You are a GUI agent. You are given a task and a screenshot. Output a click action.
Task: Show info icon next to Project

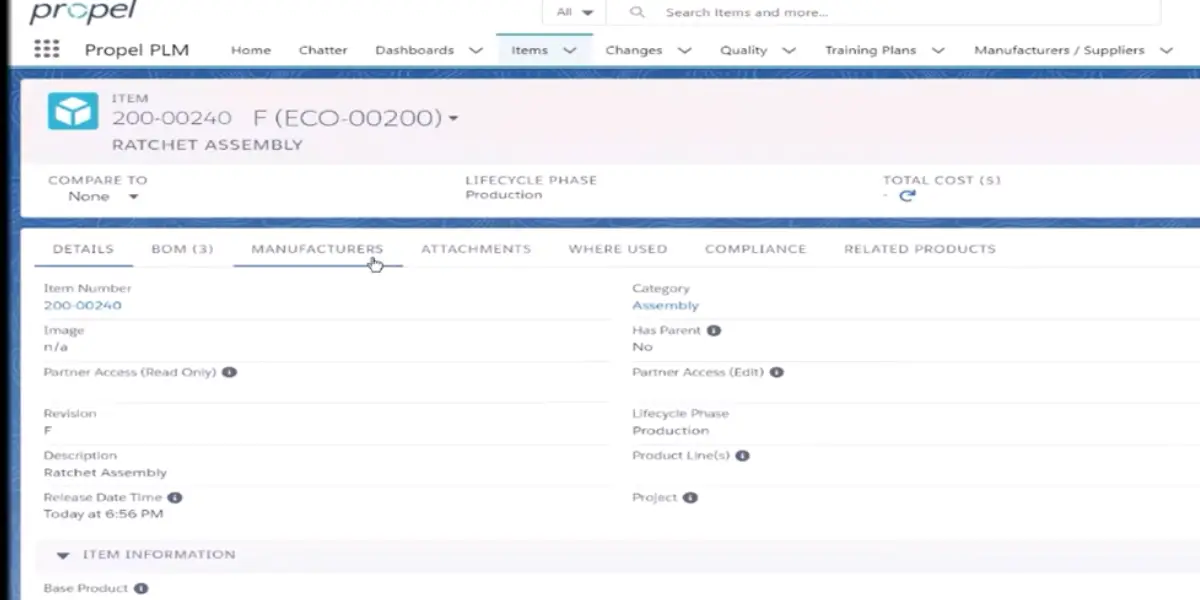(x=690, y=497)
